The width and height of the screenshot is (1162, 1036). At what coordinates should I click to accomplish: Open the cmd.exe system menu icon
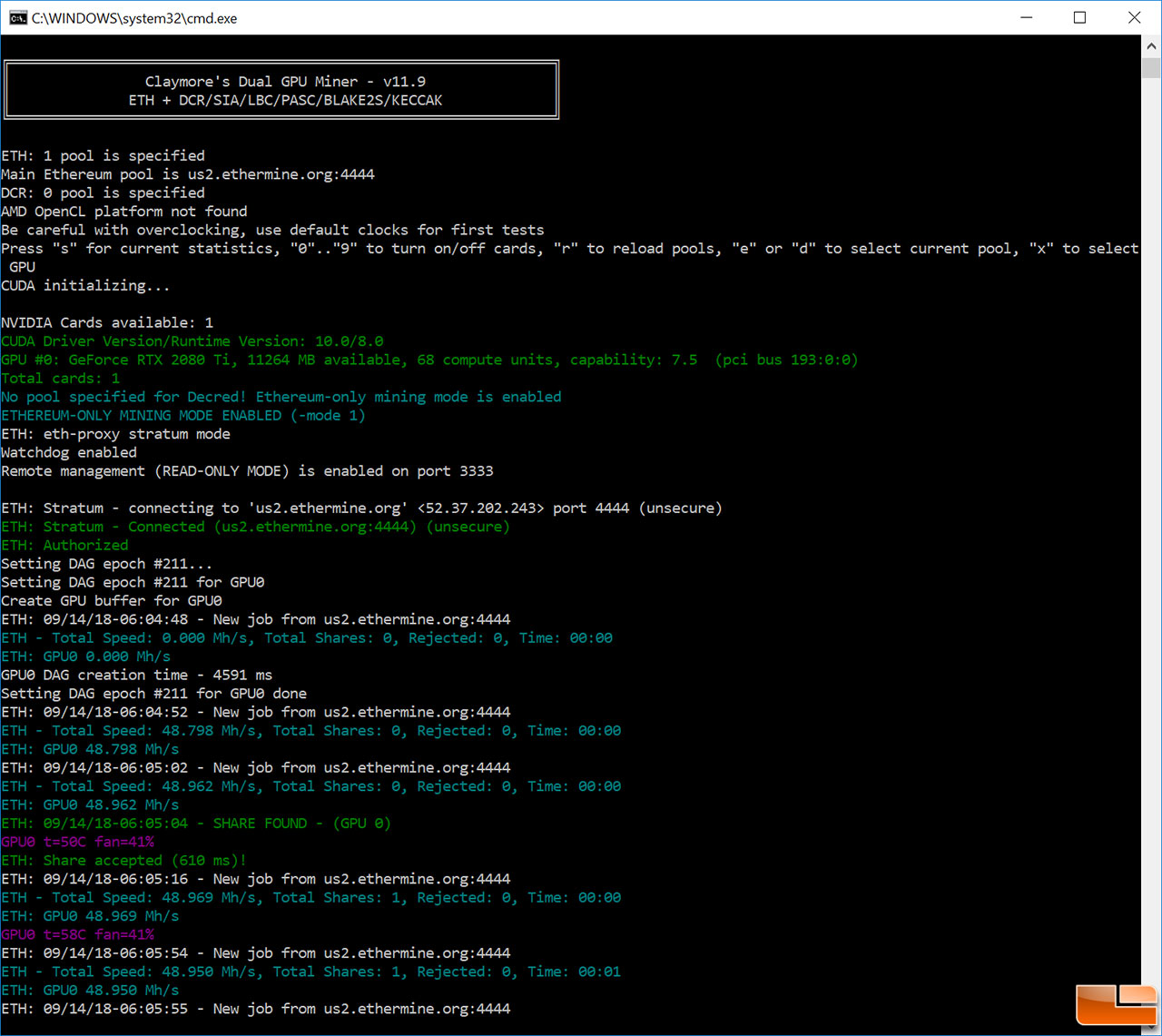17,17
